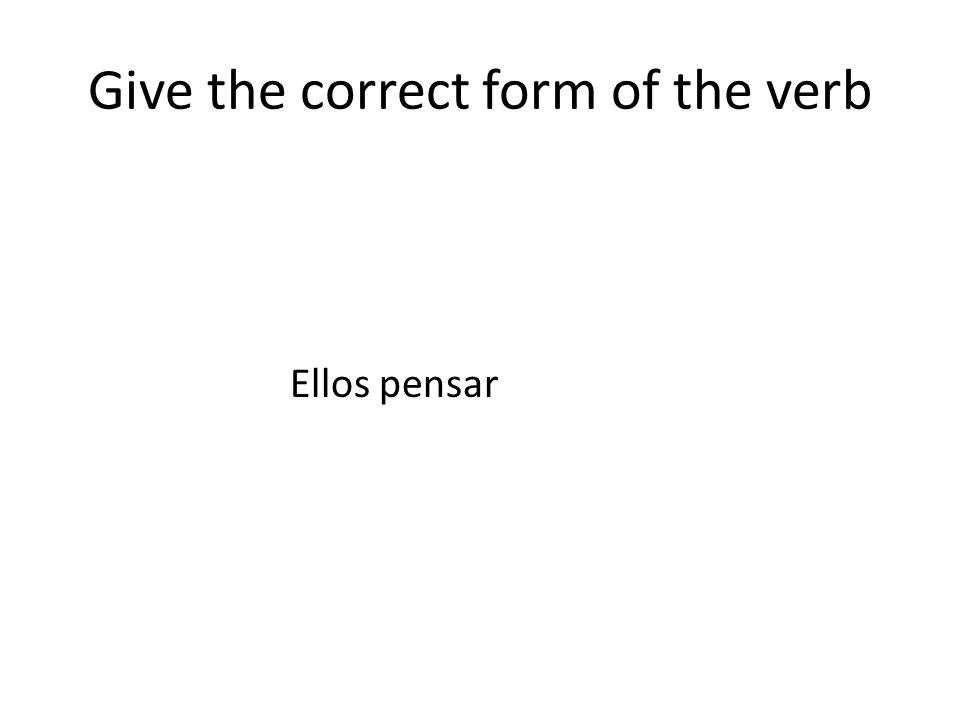Click the word "form" in the title
The image size is (960, 720).
[538, 89]
